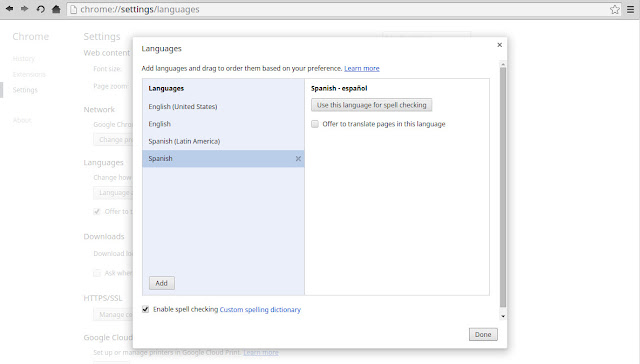640x364 pixels.
Task: Click the dialog scrollbar down arrow
Action: click(503, 316)
